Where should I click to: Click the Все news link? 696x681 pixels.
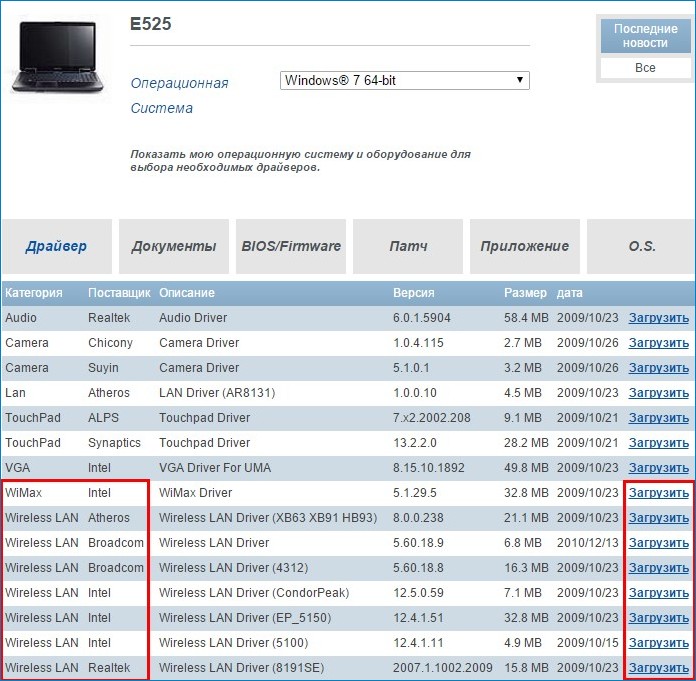click(x=645, y=68)
